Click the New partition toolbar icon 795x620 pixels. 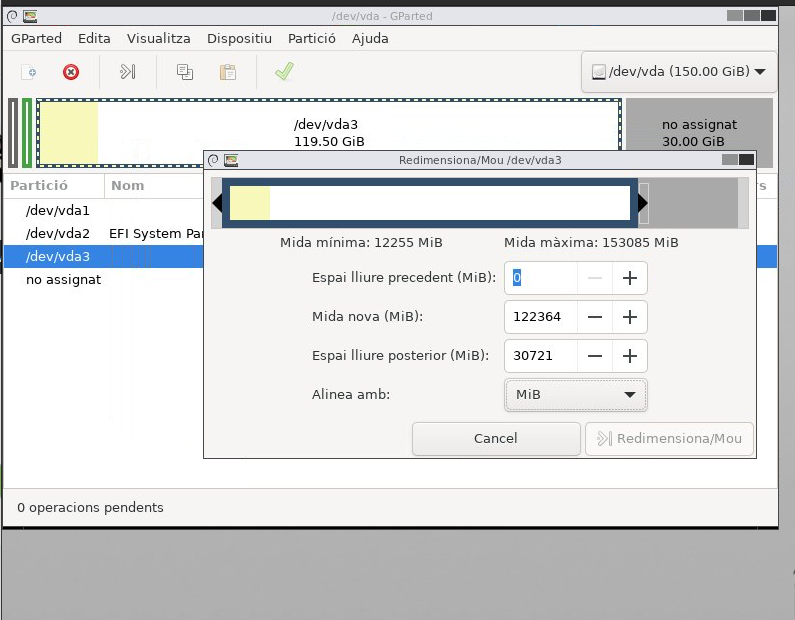pos(30,72)
